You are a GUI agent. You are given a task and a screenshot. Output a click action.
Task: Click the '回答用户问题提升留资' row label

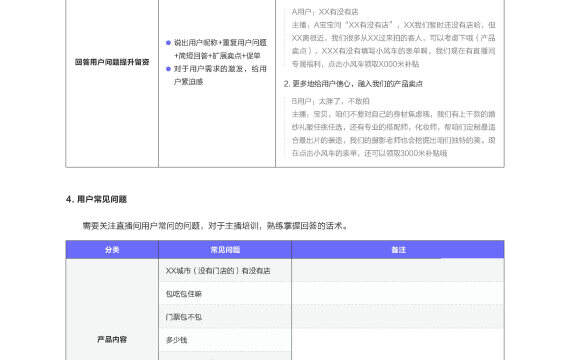coord(112,62)
